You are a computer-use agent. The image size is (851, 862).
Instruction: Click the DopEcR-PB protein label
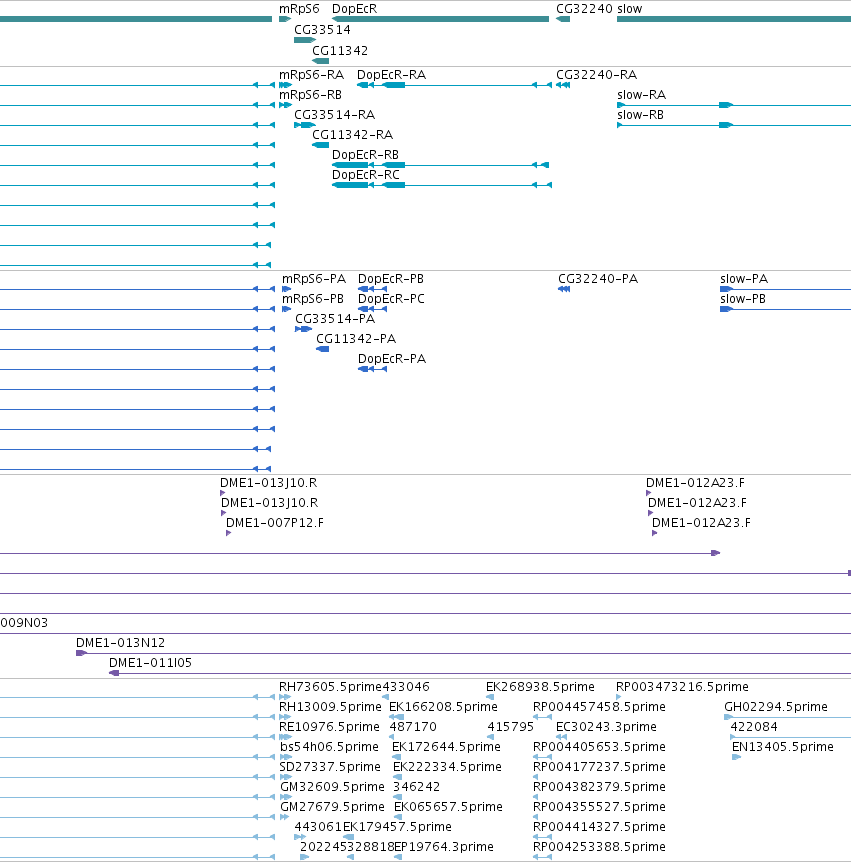click(391, 279)
